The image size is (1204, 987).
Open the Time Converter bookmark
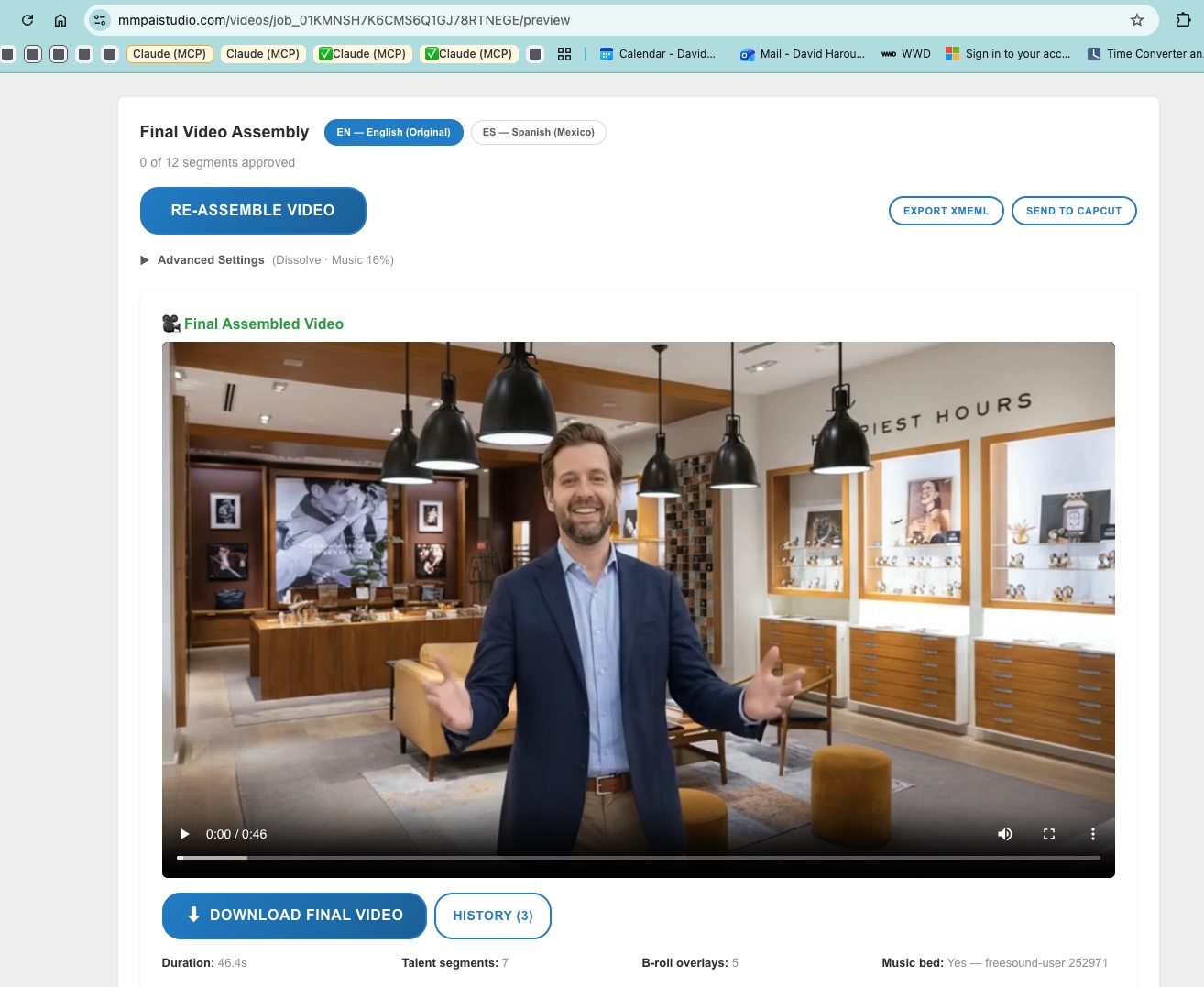pyautogui.click(x=1145, y=54)
